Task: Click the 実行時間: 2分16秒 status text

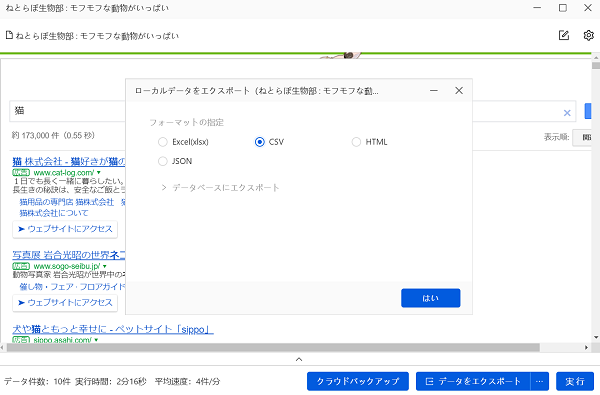Action: (x=111, y=381)
